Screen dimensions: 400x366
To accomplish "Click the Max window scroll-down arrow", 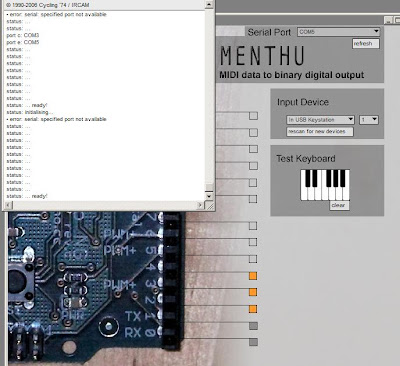I will click(209, 196).
